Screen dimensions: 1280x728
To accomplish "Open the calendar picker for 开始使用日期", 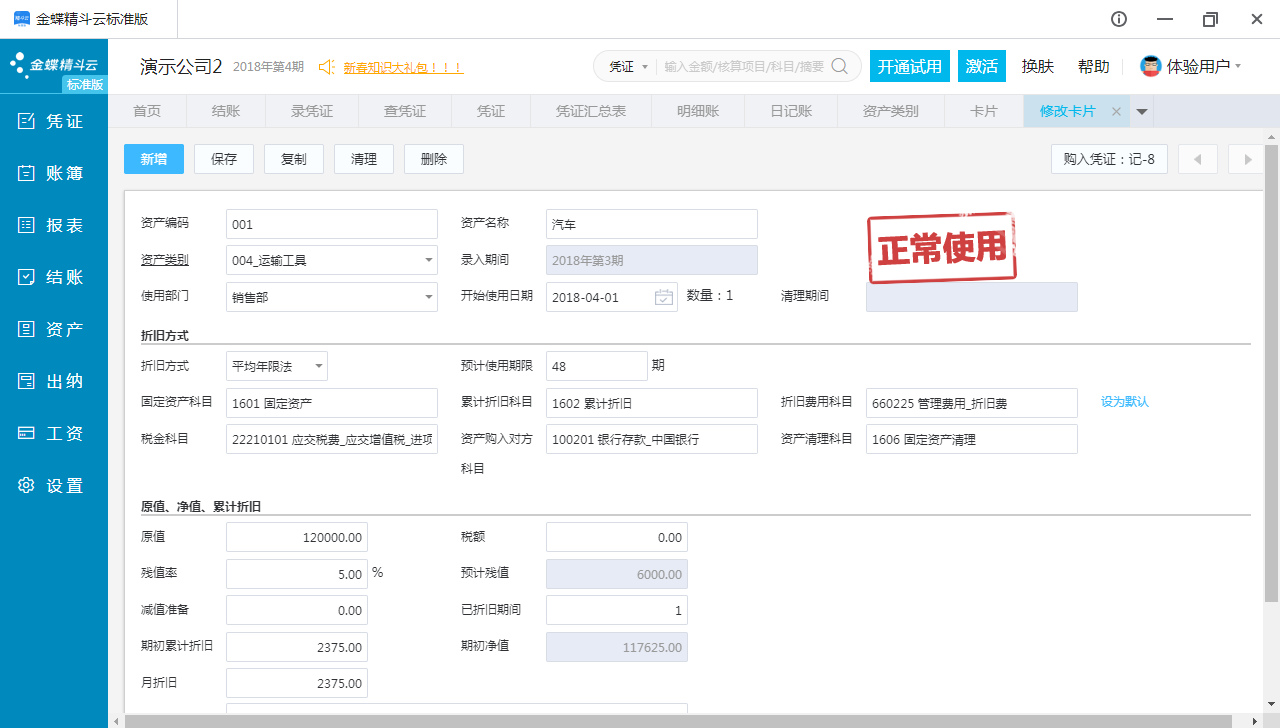I will [662, 296].
